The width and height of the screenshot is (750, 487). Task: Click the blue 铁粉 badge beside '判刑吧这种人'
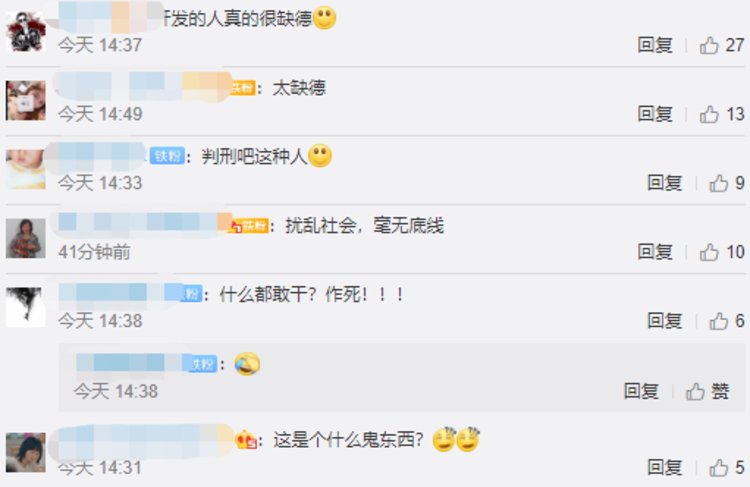click(x=167, y=156)
